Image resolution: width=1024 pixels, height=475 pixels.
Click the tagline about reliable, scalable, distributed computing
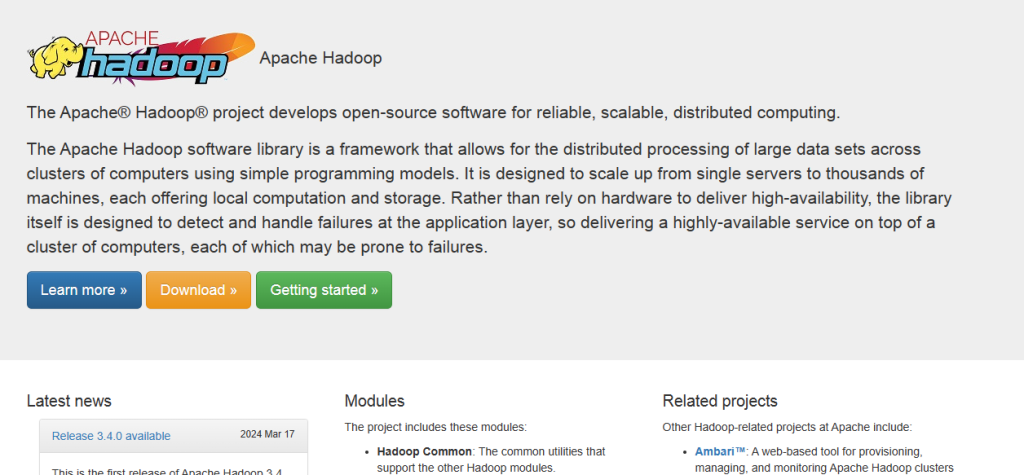click(x=433, y=111)
